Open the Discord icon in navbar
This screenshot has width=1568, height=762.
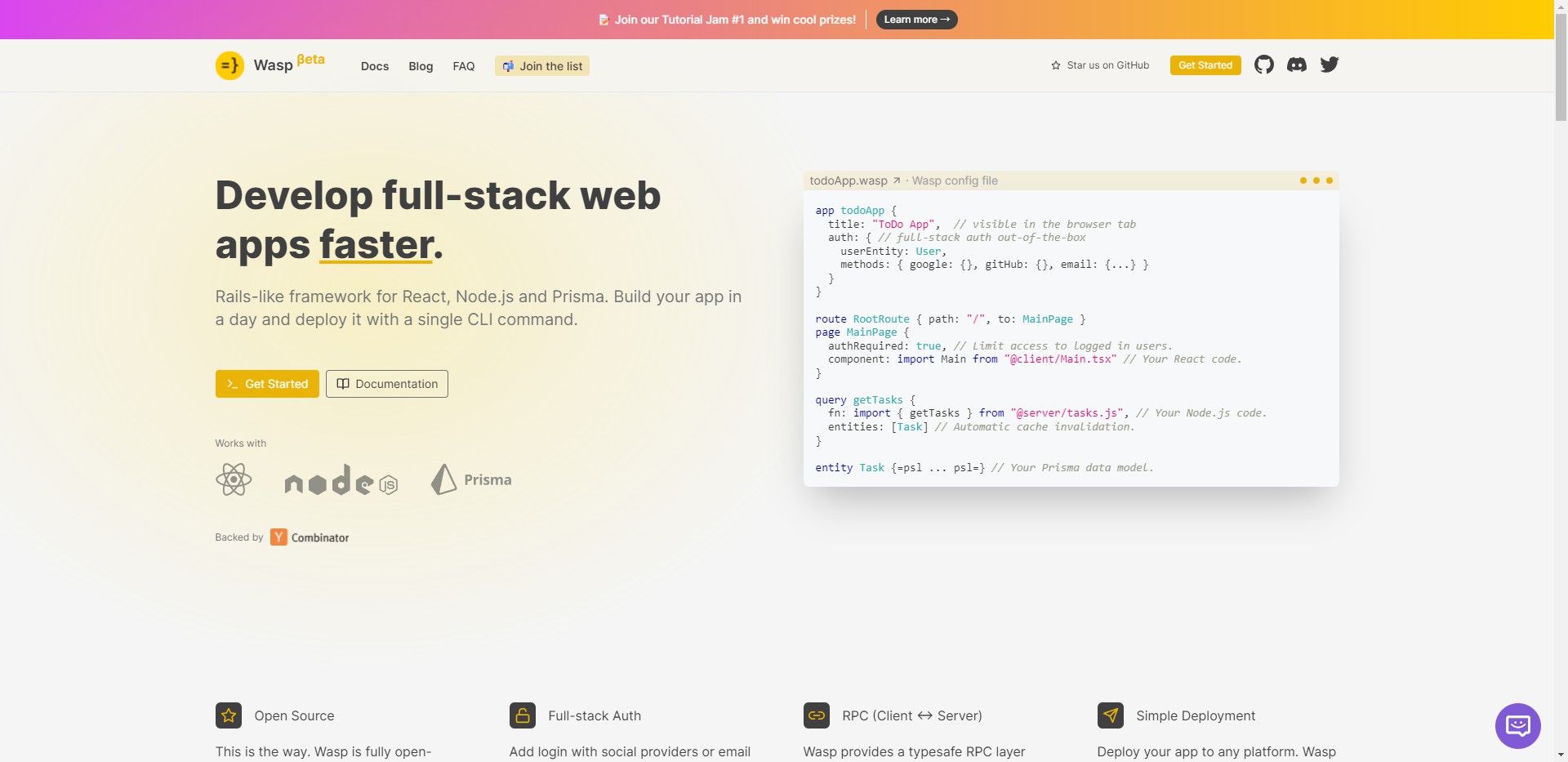point(1297,65)
